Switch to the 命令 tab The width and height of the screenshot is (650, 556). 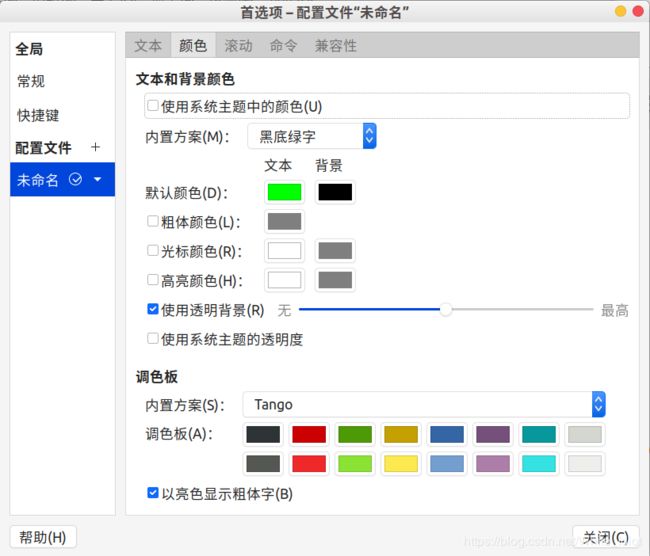pos(284,45)
